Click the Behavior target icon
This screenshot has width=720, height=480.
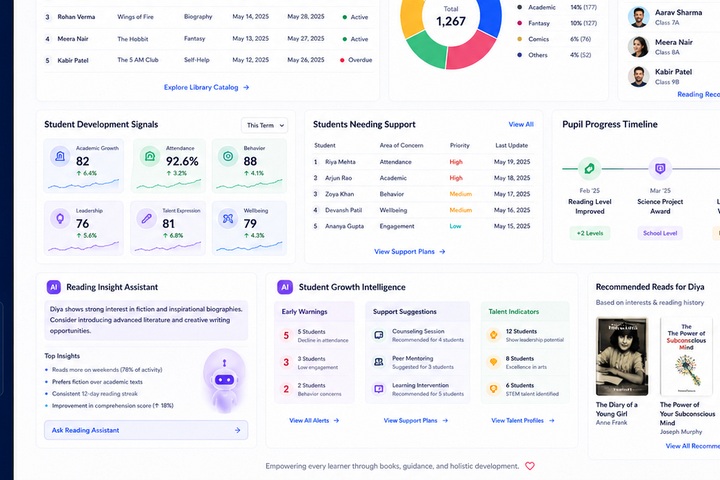click(228, 157)
